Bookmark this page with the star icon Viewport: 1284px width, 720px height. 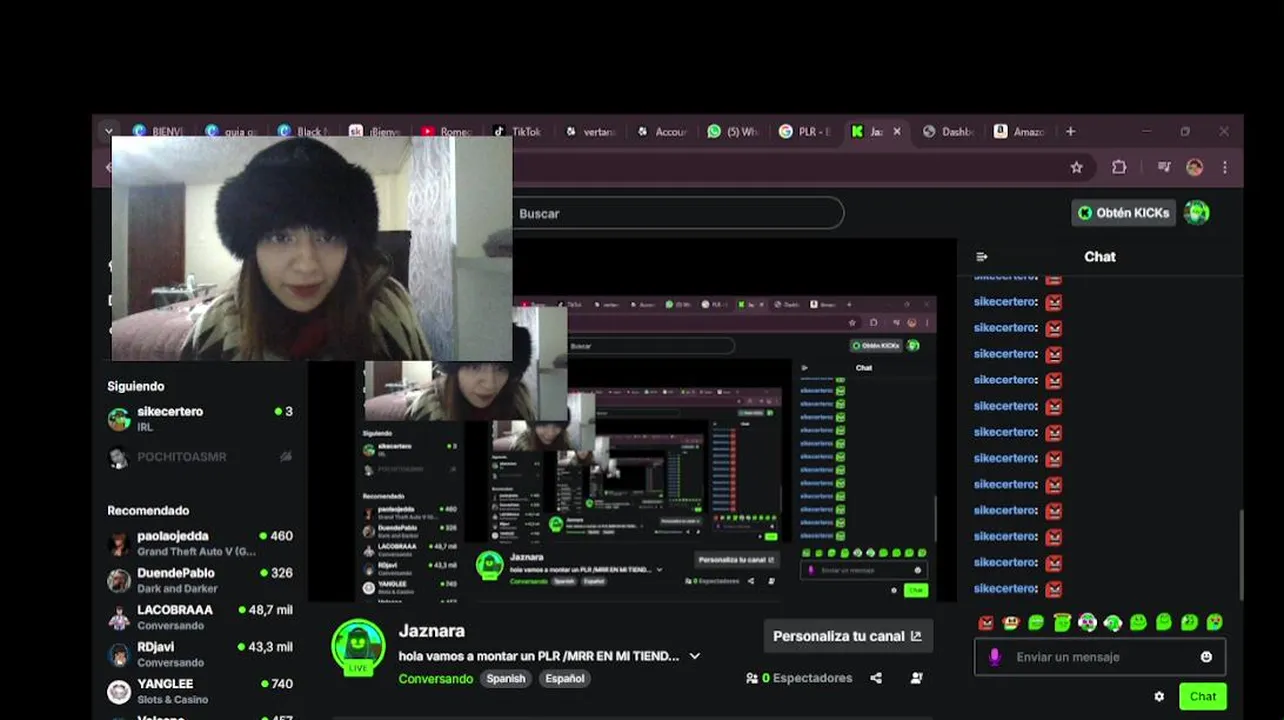tap(1076, 167)
